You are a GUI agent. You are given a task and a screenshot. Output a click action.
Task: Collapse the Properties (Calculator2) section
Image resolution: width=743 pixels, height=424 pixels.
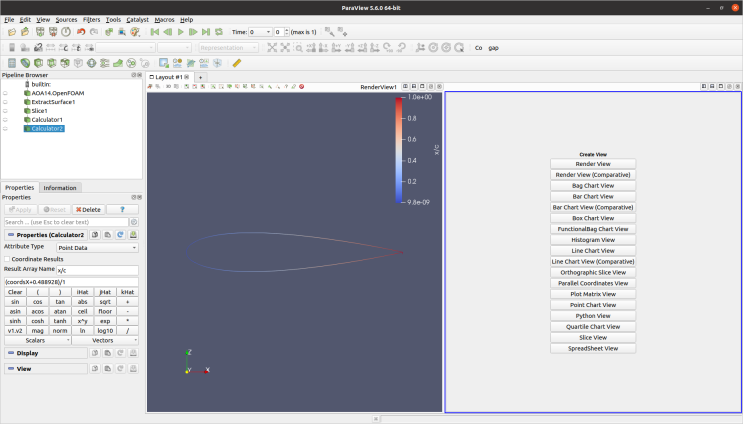click(x=46, y=235)
